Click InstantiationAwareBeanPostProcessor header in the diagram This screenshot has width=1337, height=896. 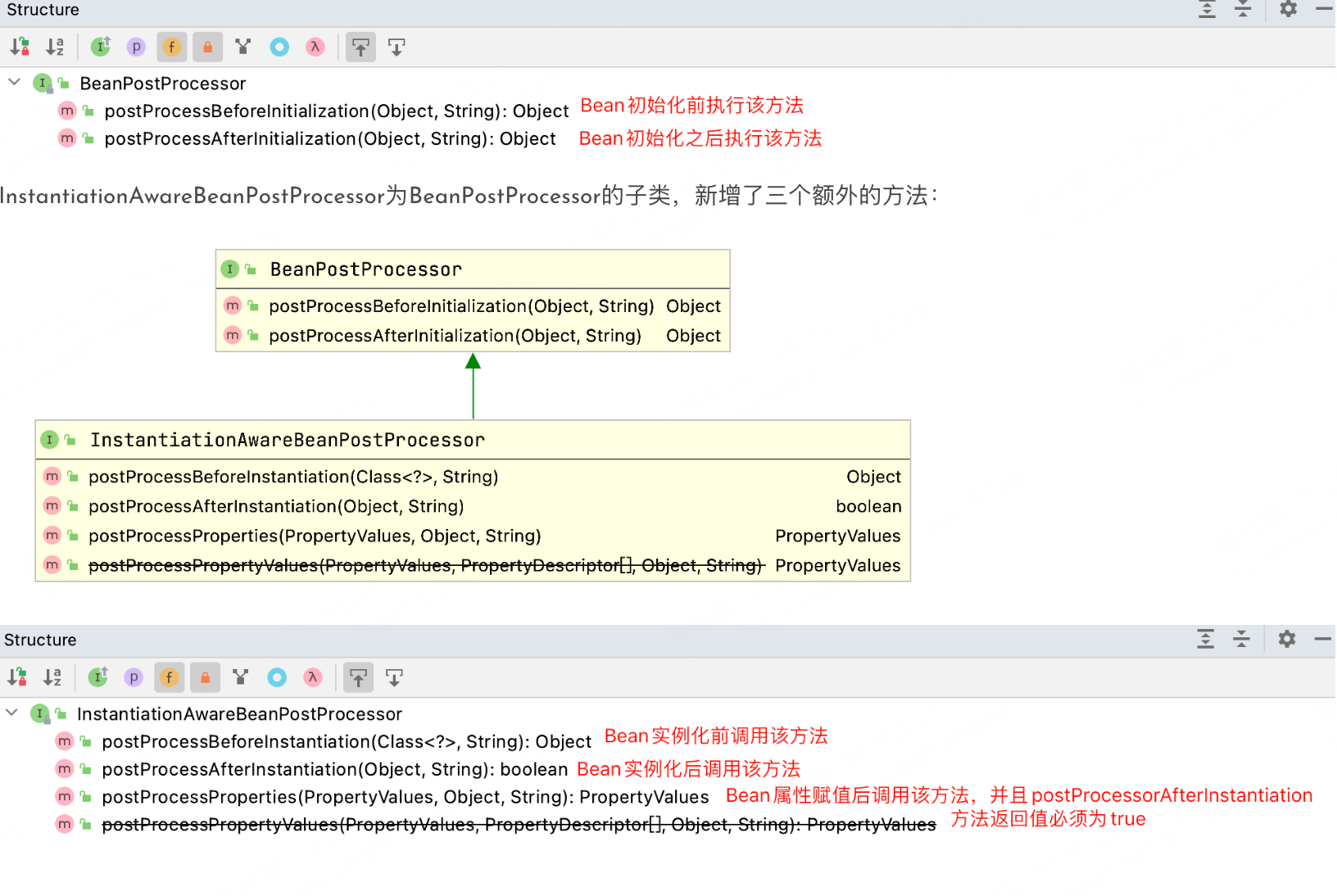point(473,440)
